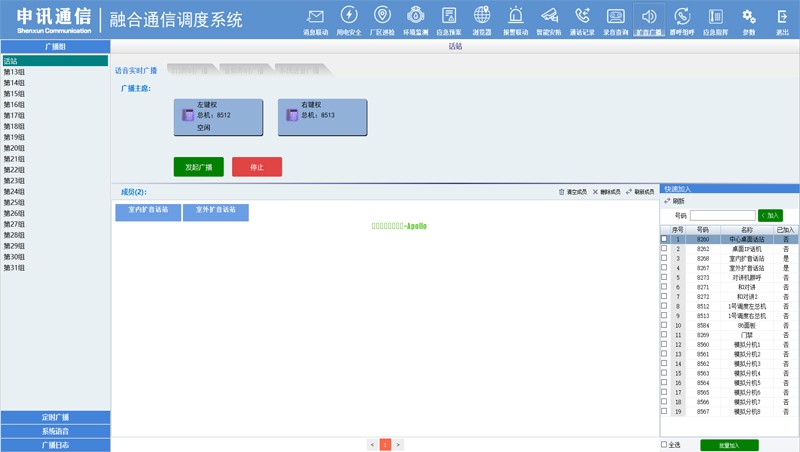Image resolution: width=800 pixels, height=452 pixels.
Task: Open the 用电安全 lightning icon
Action: [x=349, y=16]
